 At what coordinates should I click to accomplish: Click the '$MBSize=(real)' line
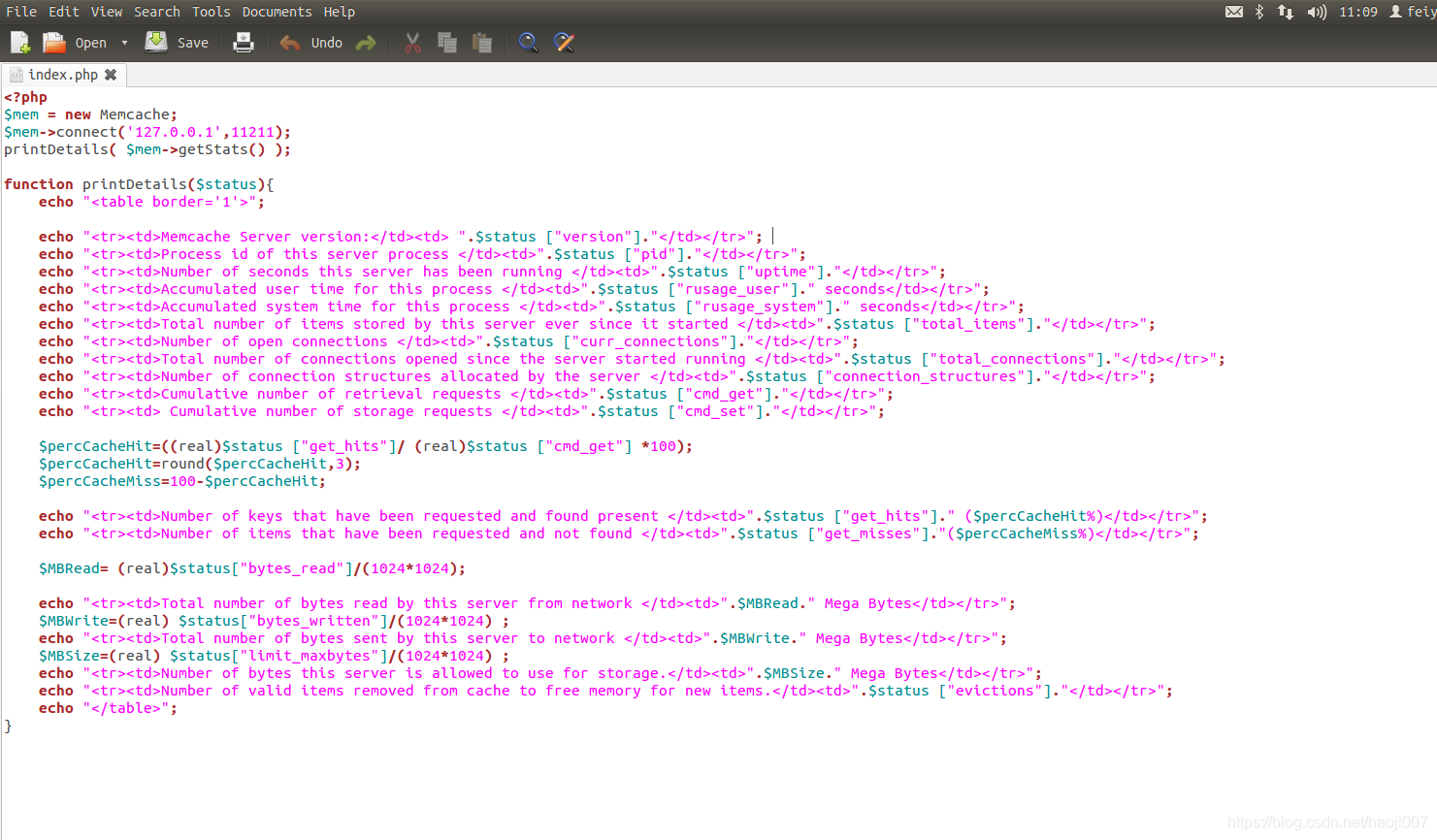[274, 656]
